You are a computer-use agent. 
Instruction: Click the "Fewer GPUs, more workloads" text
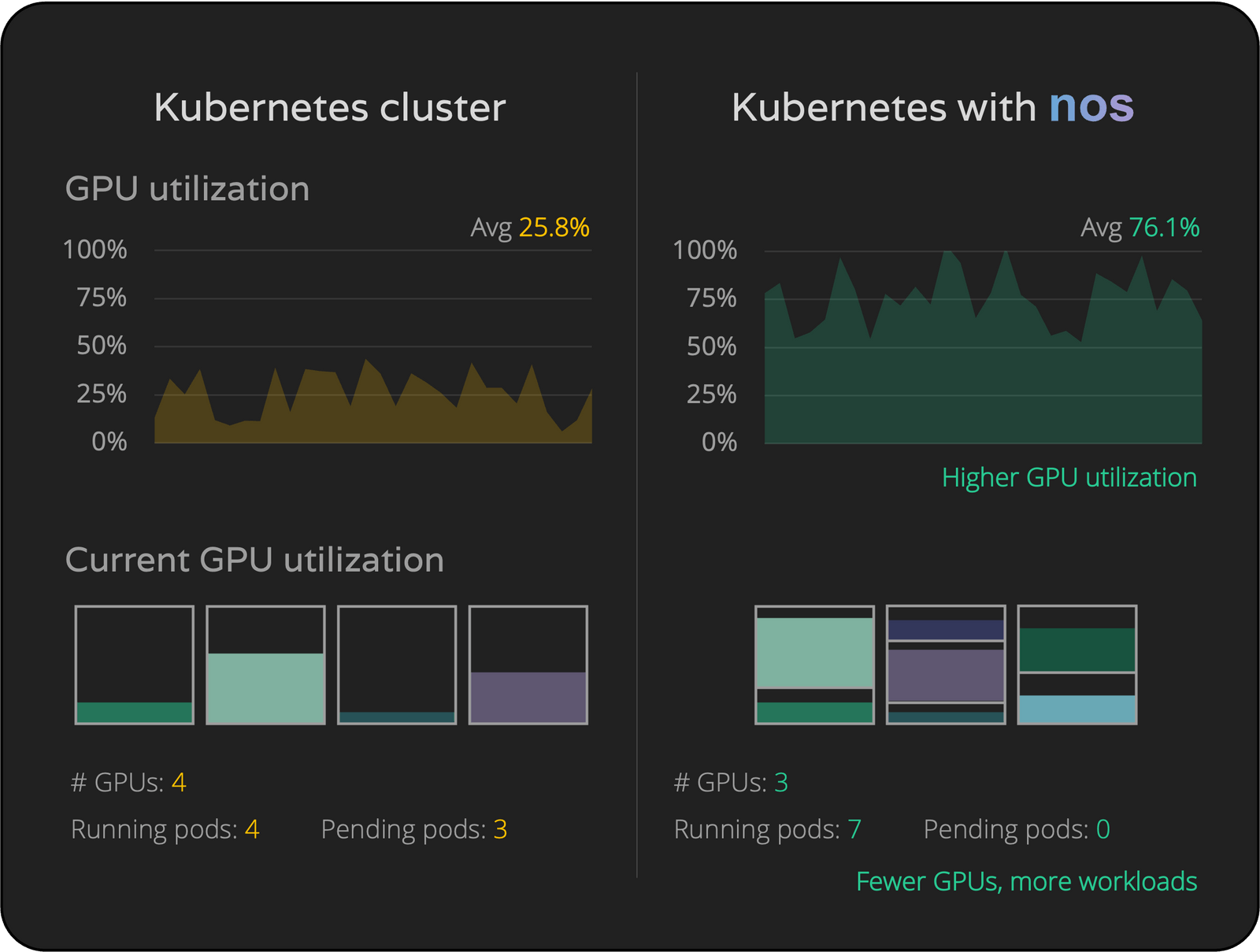[1026, 881]
